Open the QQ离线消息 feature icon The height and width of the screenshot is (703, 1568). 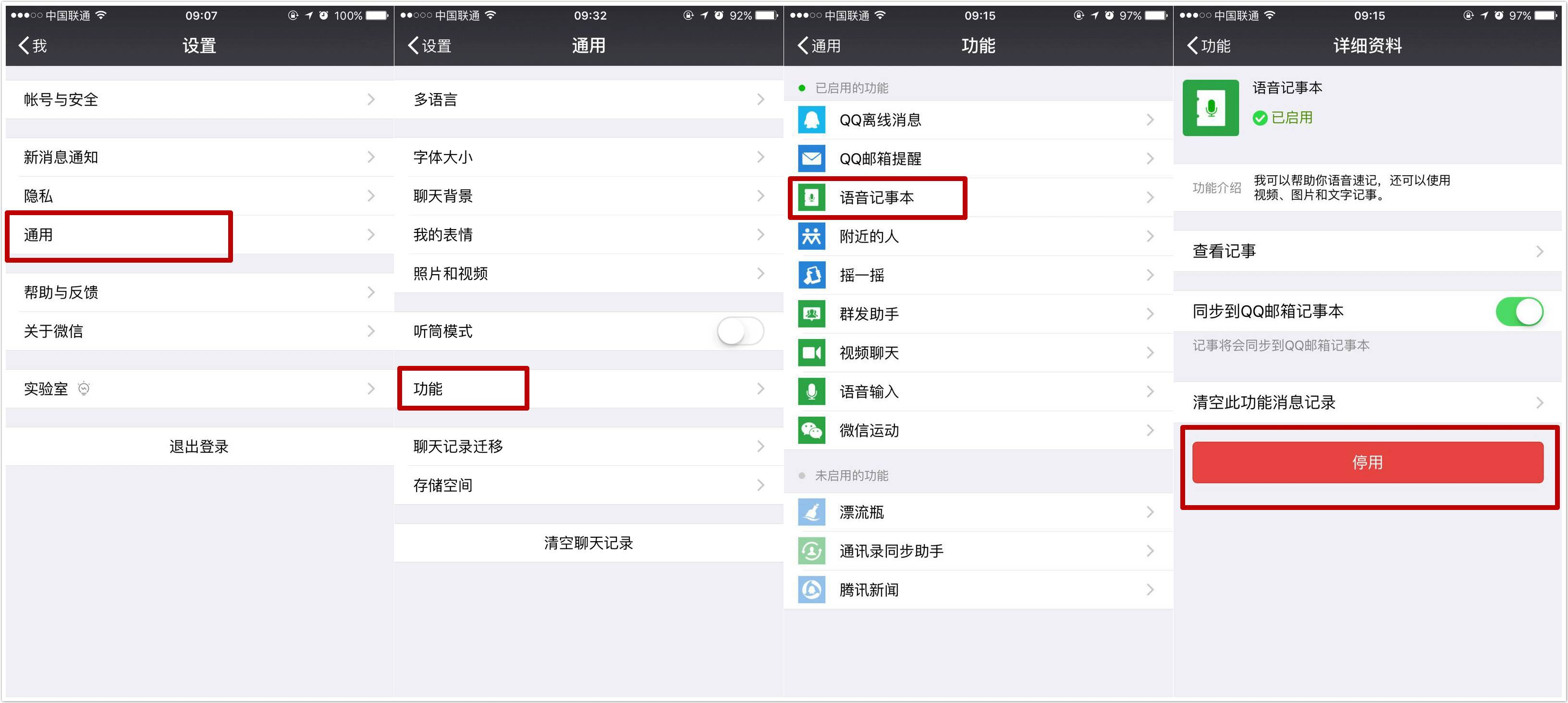[x=811, y=119]
